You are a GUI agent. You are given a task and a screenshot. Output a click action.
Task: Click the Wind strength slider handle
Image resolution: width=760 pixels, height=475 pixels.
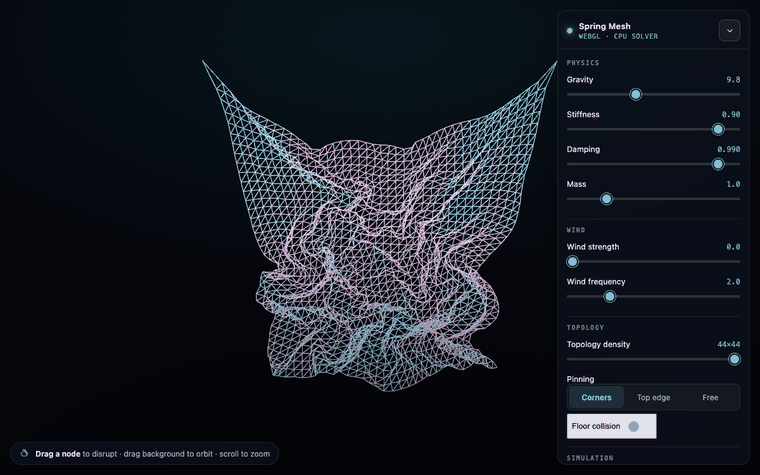tap(572, 262)
